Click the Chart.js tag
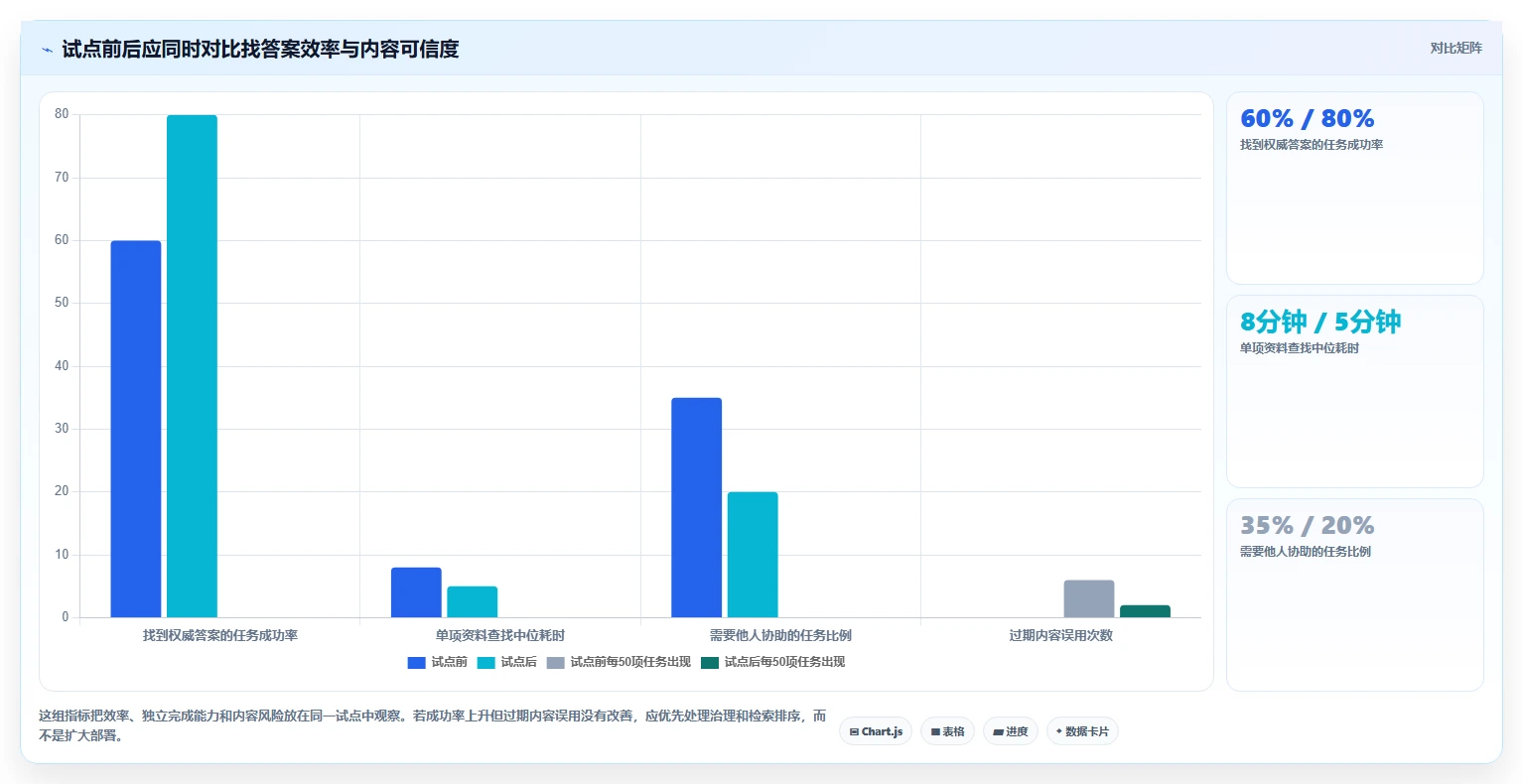 point(876,731)
